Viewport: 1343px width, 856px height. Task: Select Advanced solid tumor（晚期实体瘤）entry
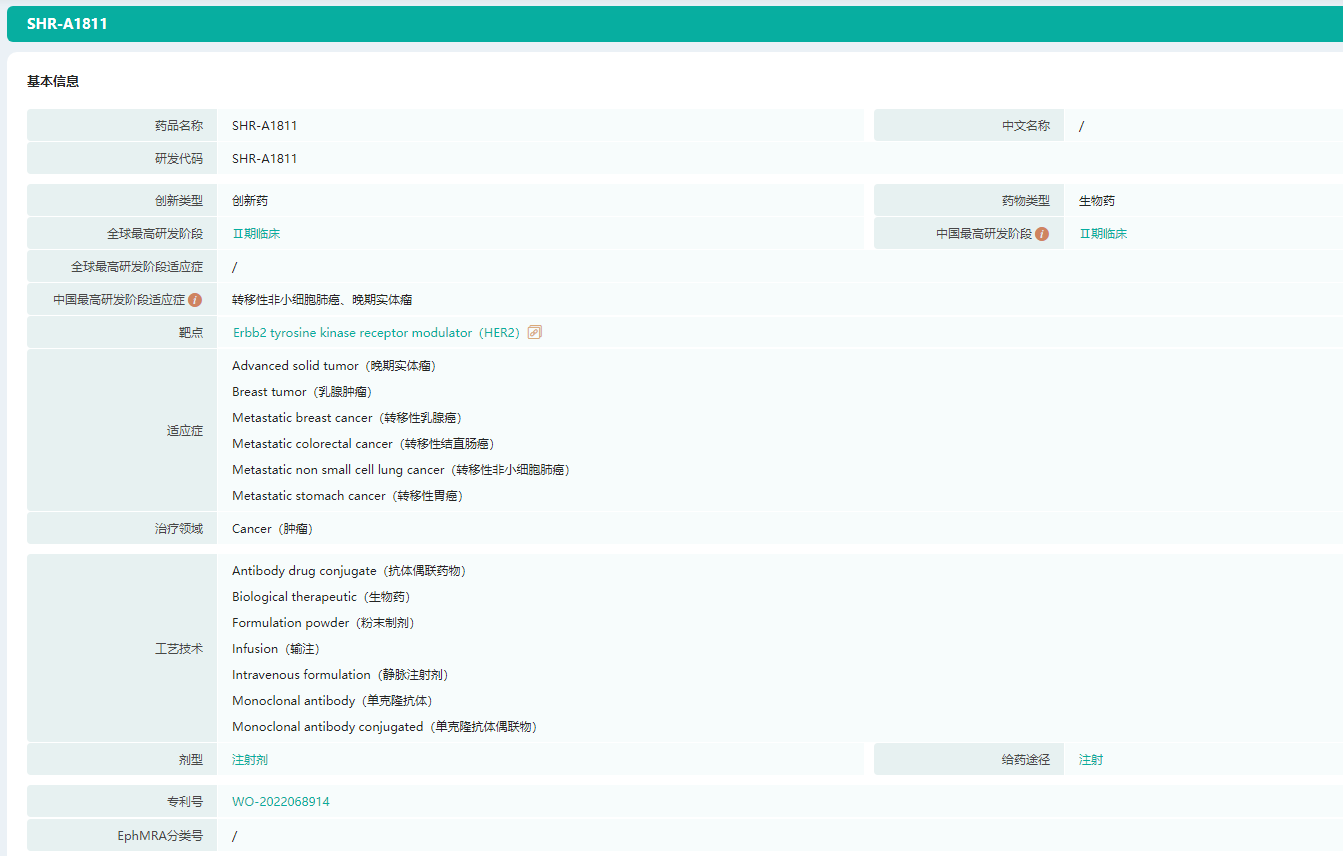(334, 366)
